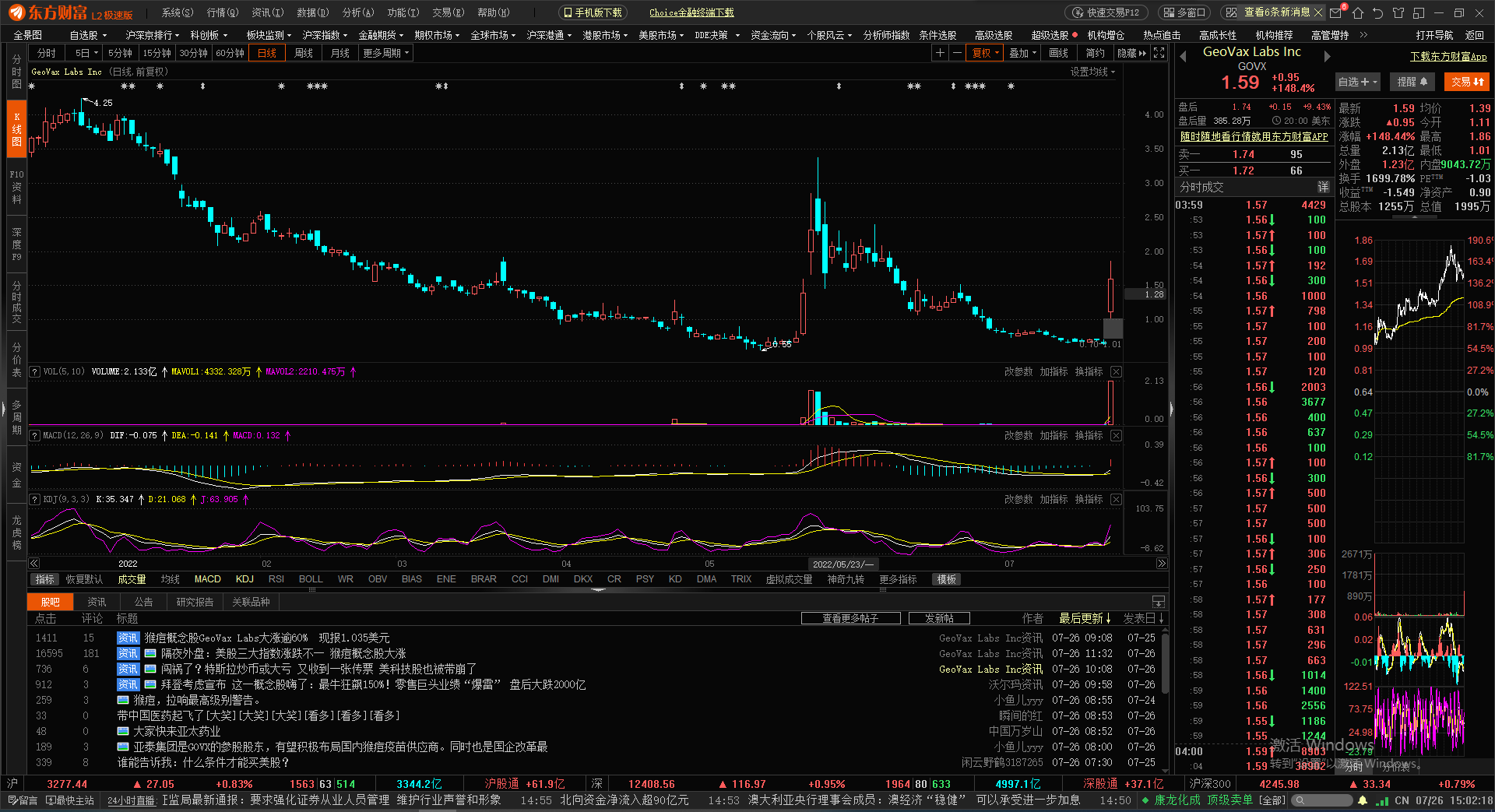Zoom out the K-line chart with minus
Screen dimensions: 1495x812
957,53
